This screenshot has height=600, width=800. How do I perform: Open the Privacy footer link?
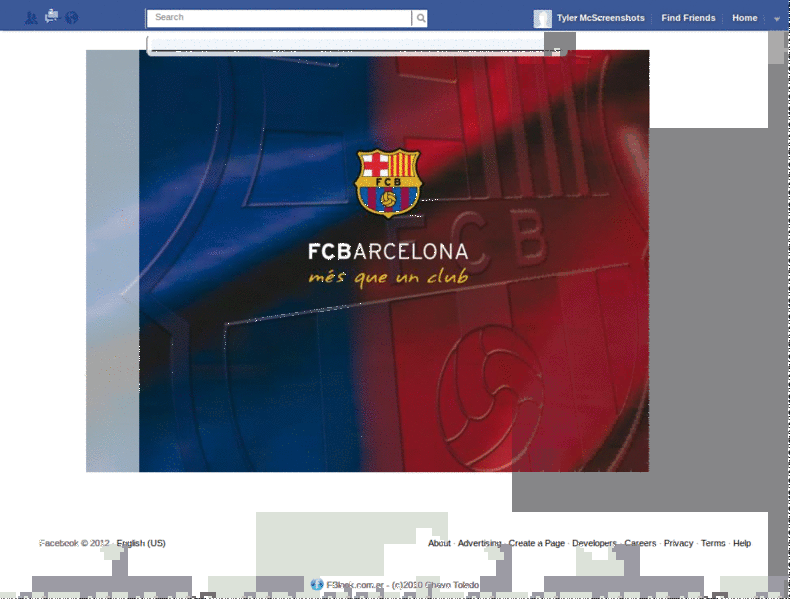point(679,543)
